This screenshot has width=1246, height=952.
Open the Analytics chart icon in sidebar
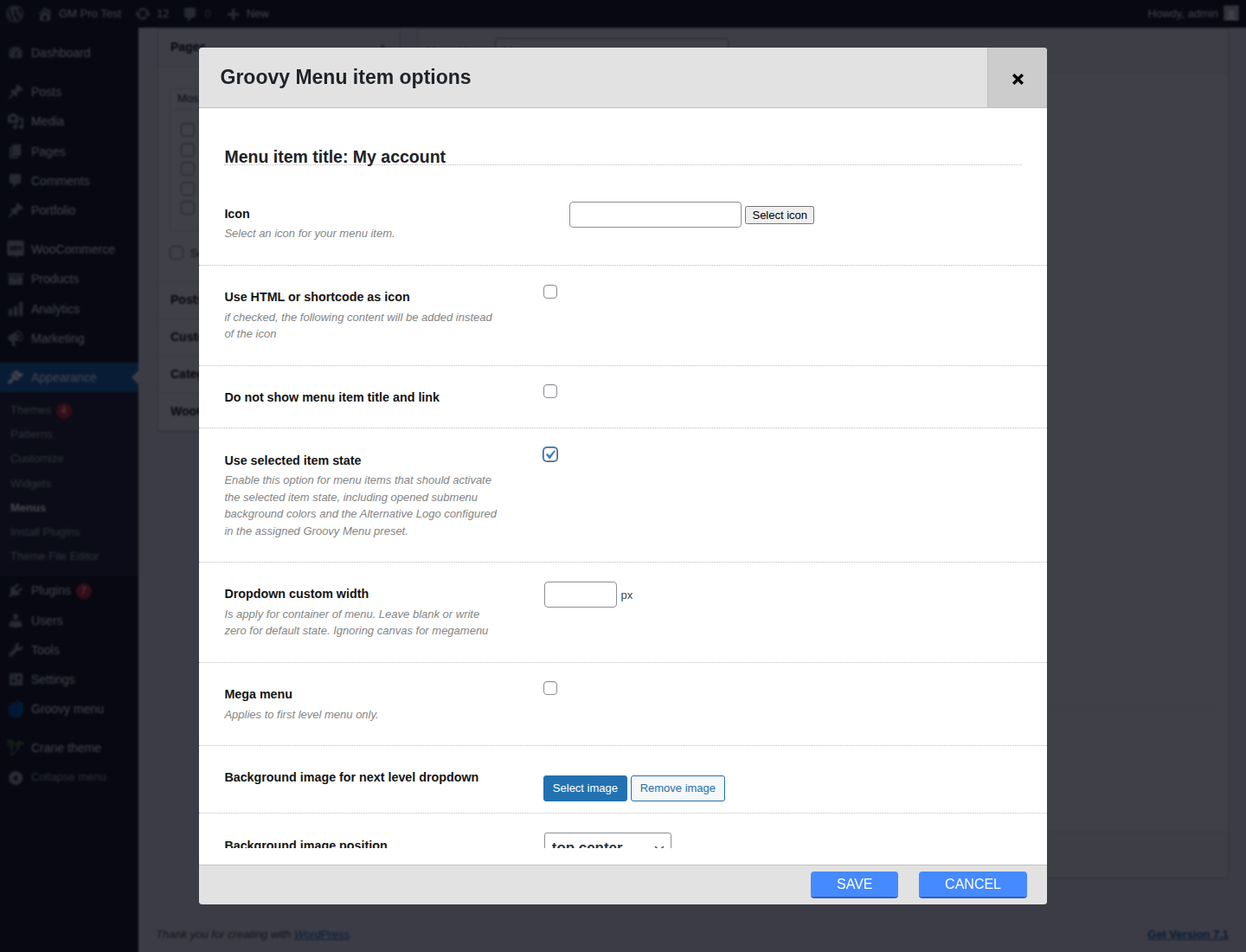click(x=16, y=309)
